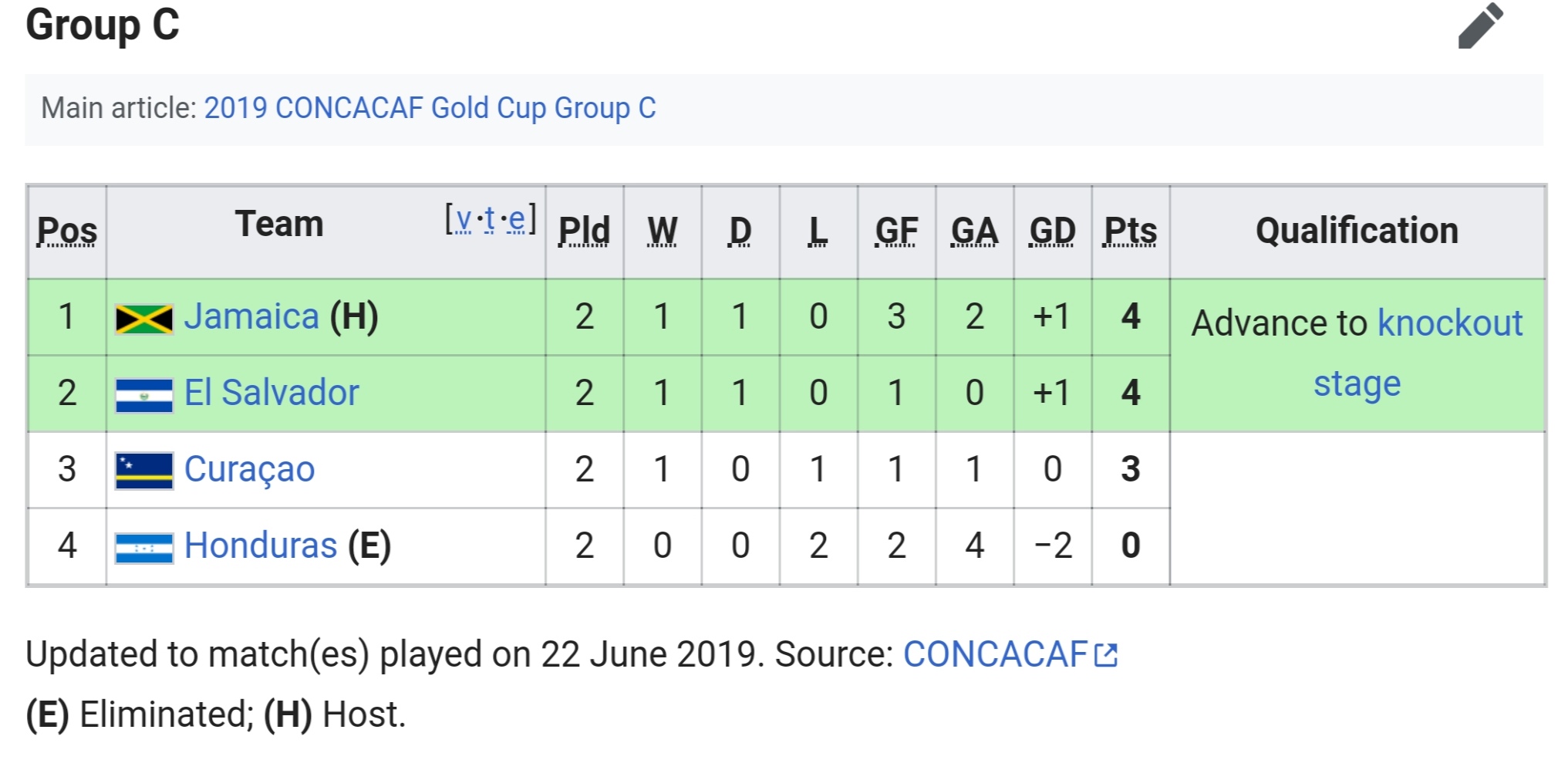The width and height of the screenshot is (1568, 760).
Task: Click the 't' talk template link
Action: pos(489,219)
